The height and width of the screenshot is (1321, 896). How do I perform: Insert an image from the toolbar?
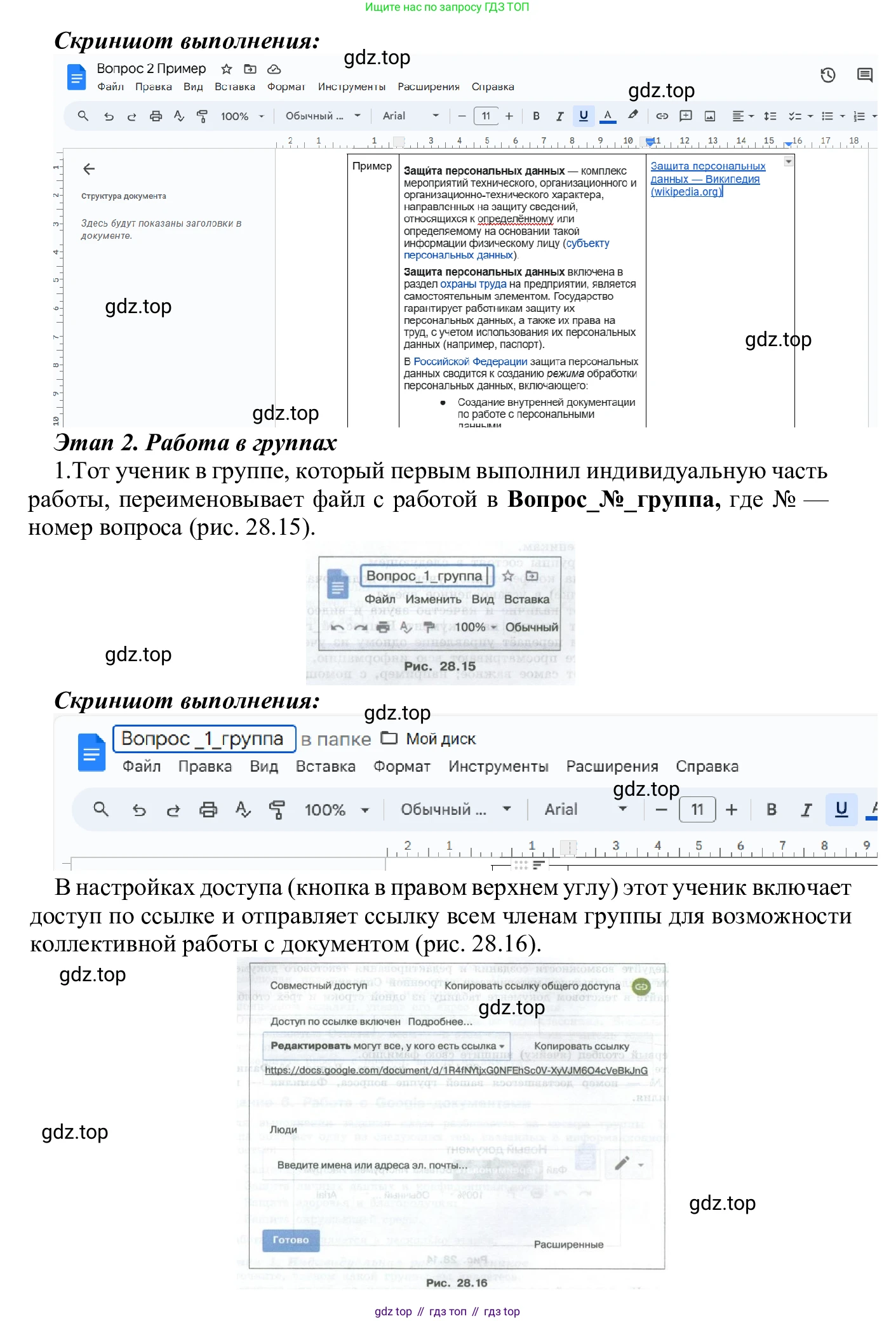coord(710,116)
